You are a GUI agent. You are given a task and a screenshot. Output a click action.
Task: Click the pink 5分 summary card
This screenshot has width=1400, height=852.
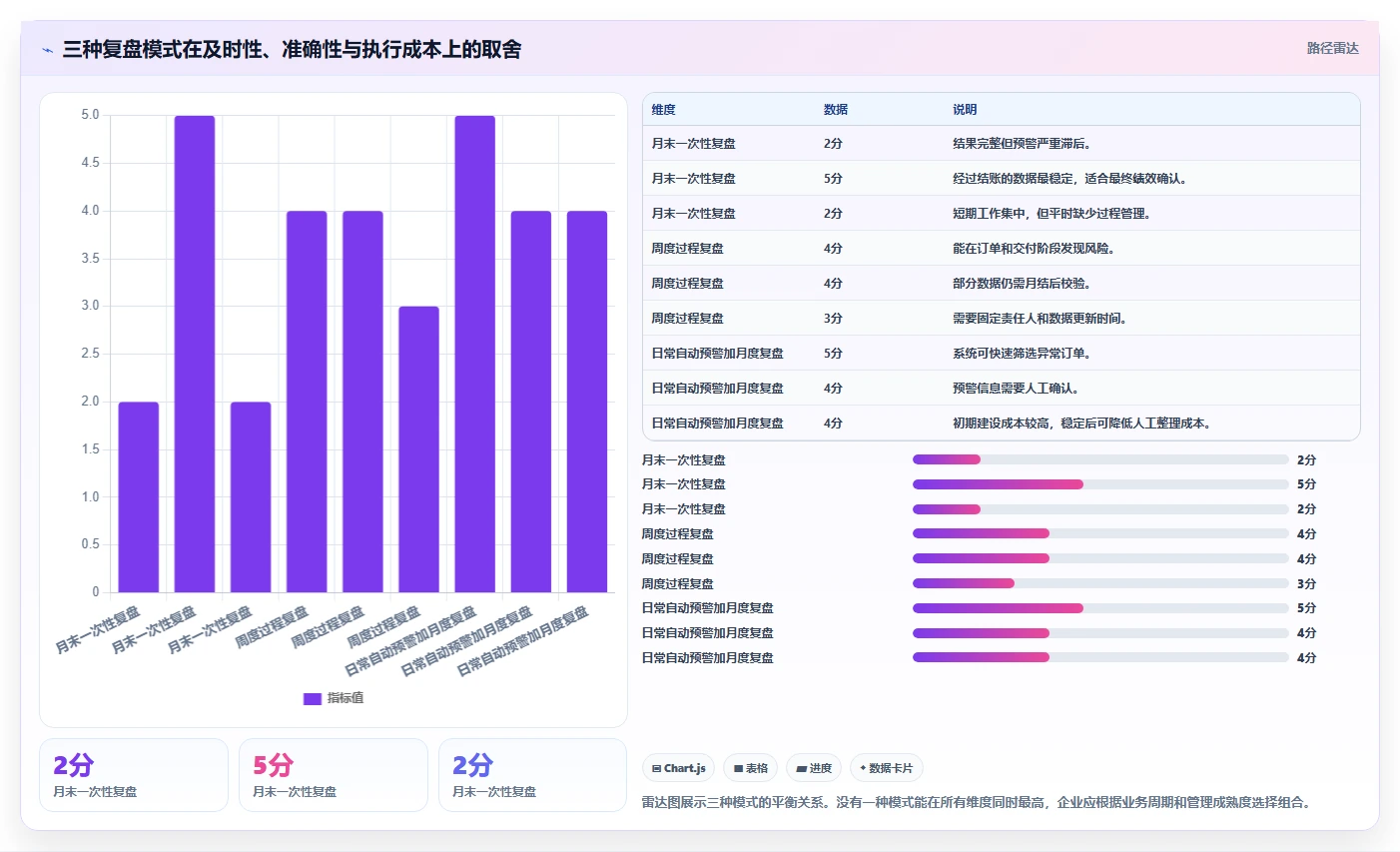coord(334,775)
